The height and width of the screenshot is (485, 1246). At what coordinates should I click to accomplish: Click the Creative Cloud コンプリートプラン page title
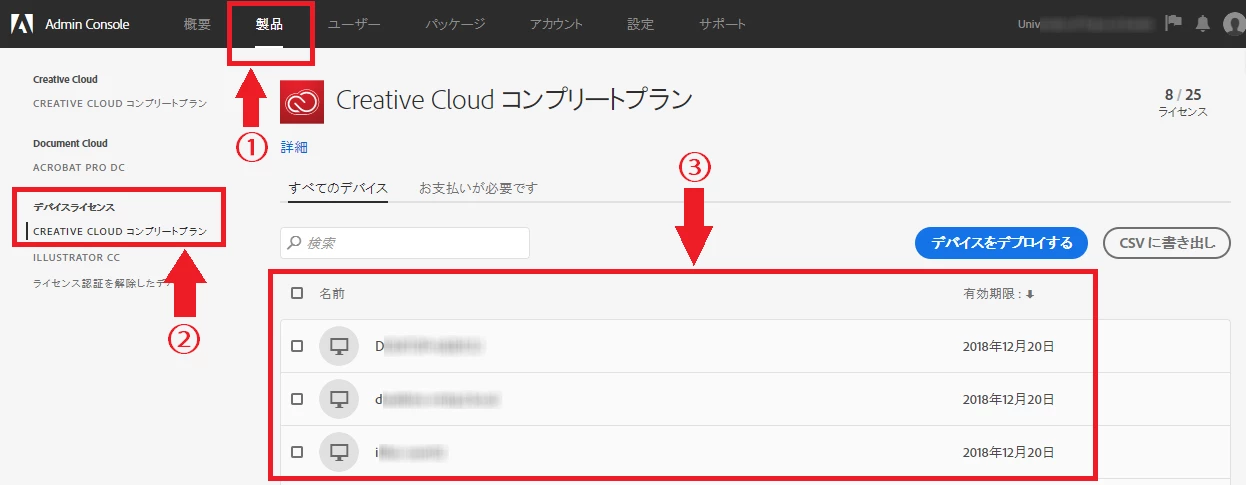click(514, 100)
